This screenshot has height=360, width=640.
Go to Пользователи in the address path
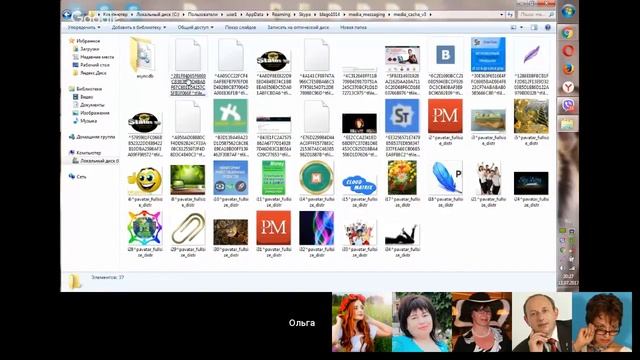[x=203, y=14]
